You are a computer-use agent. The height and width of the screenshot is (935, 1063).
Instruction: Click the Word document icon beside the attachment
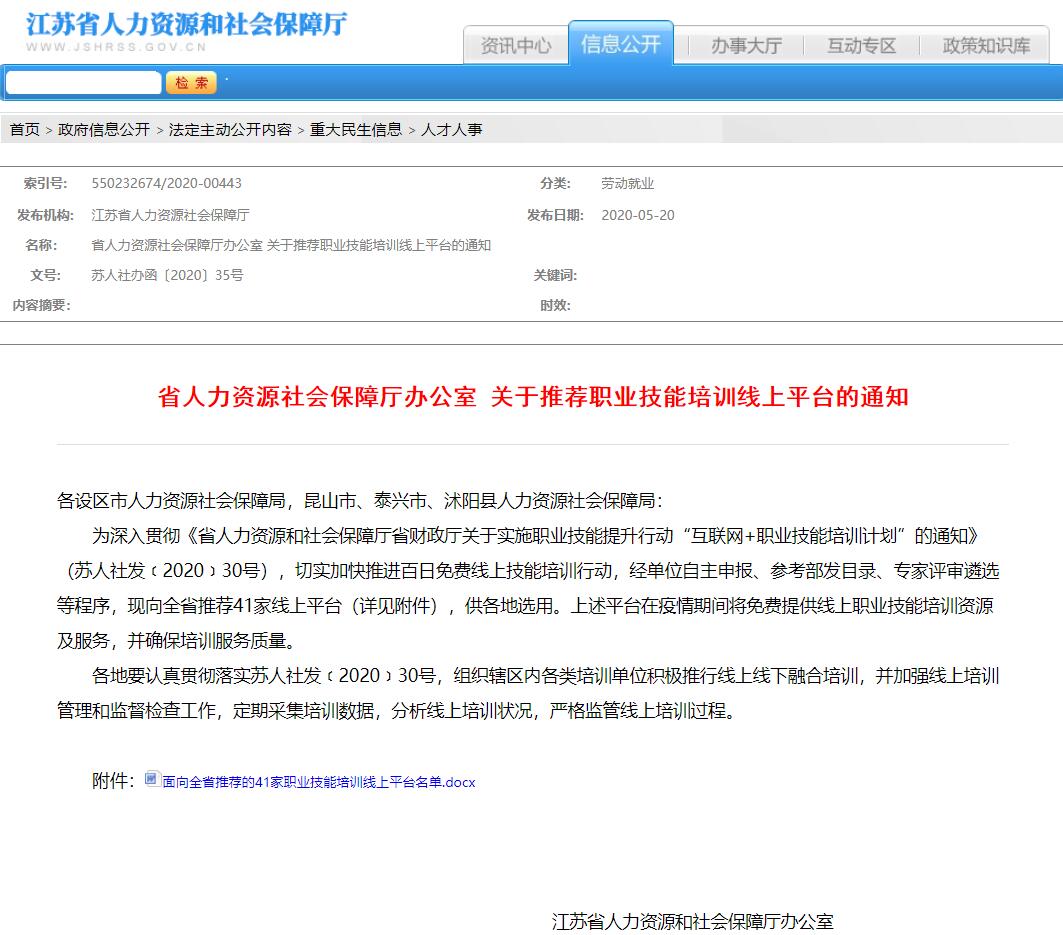(152, 780)
